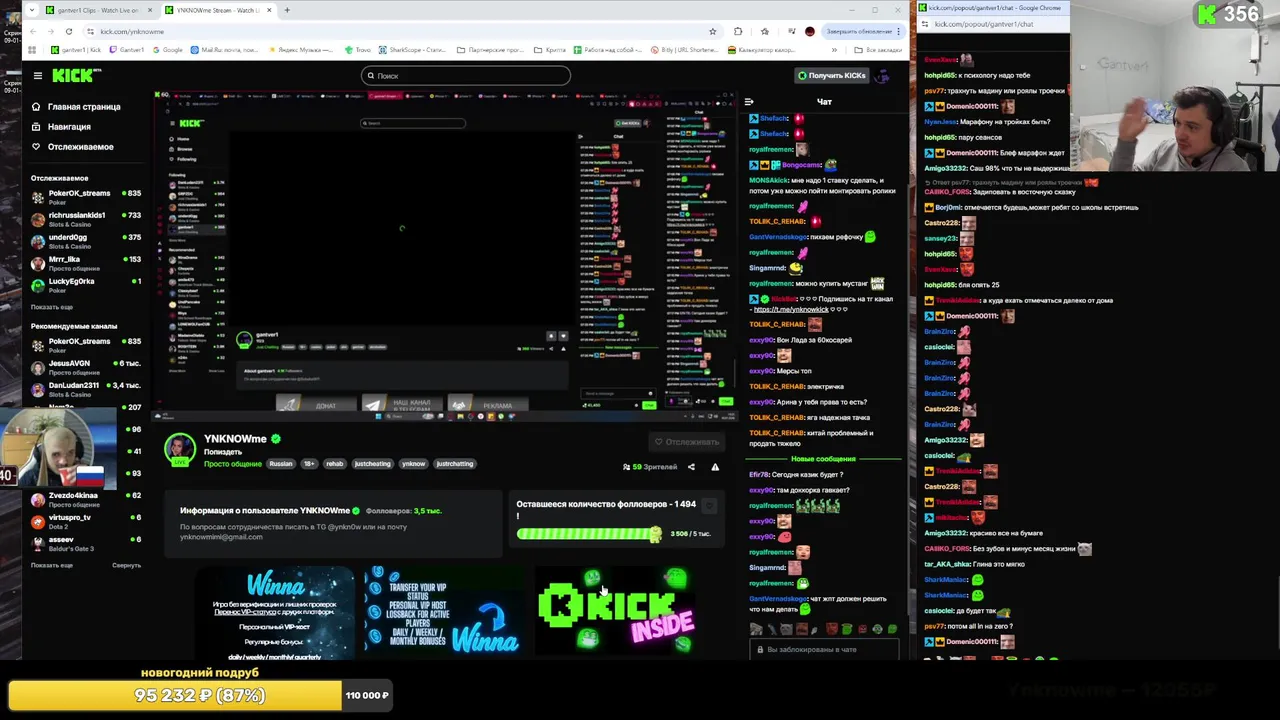Screen dimensions: 1280x720
Task: Open Google bookmark
Action: coord(168,50)
